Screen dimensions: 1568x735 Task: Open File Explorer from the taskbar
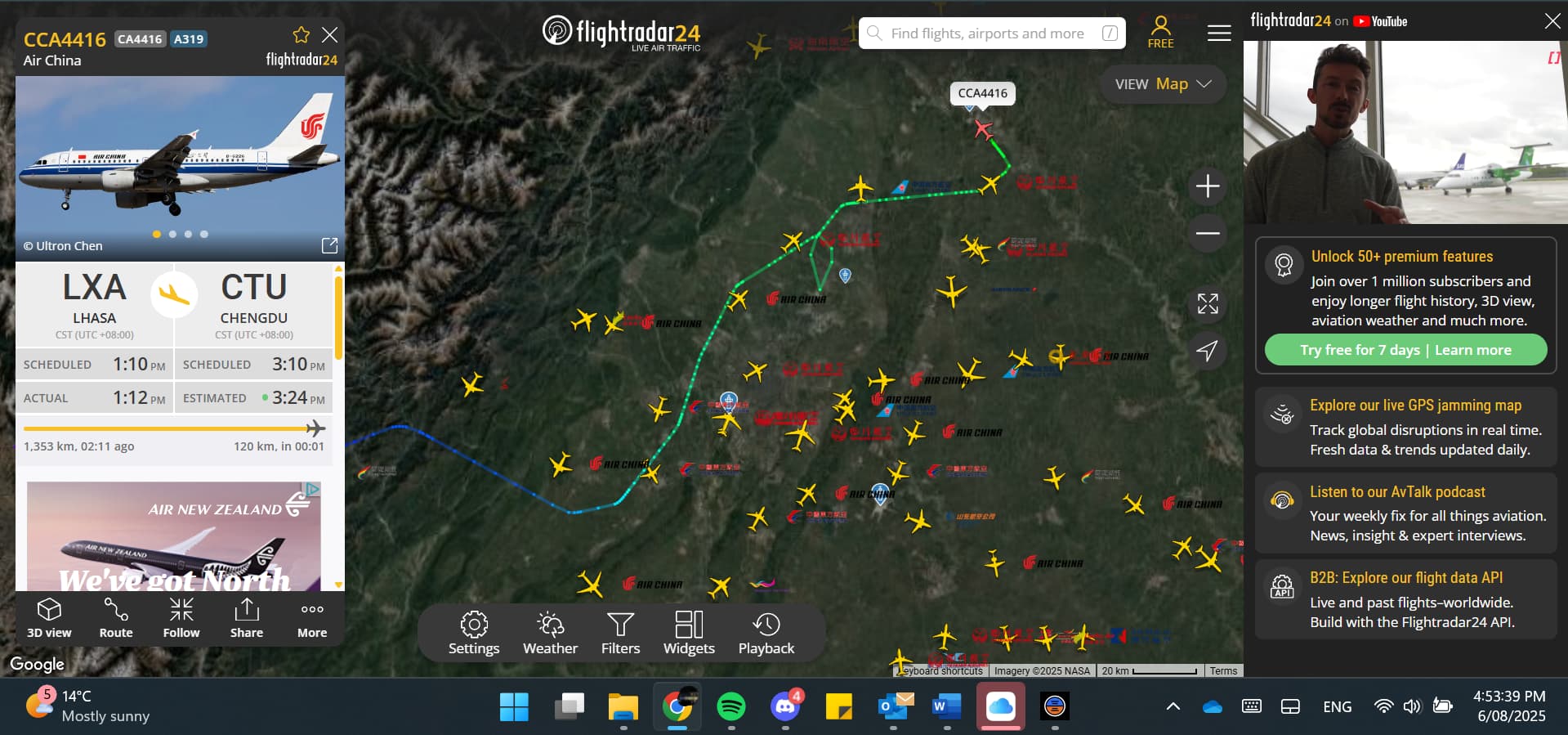pyautogui.click(x=623, y=706)
